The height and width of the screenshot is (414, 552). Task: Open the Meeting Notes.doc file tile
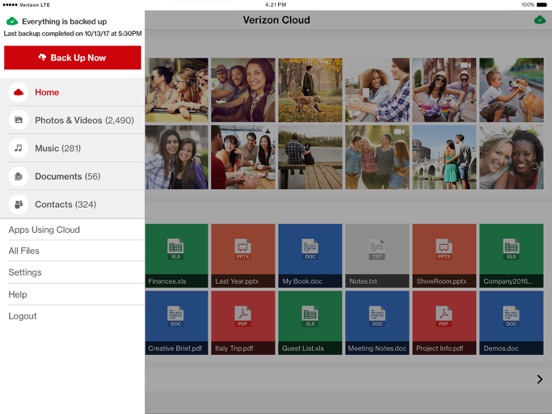[x=377, y=323]
